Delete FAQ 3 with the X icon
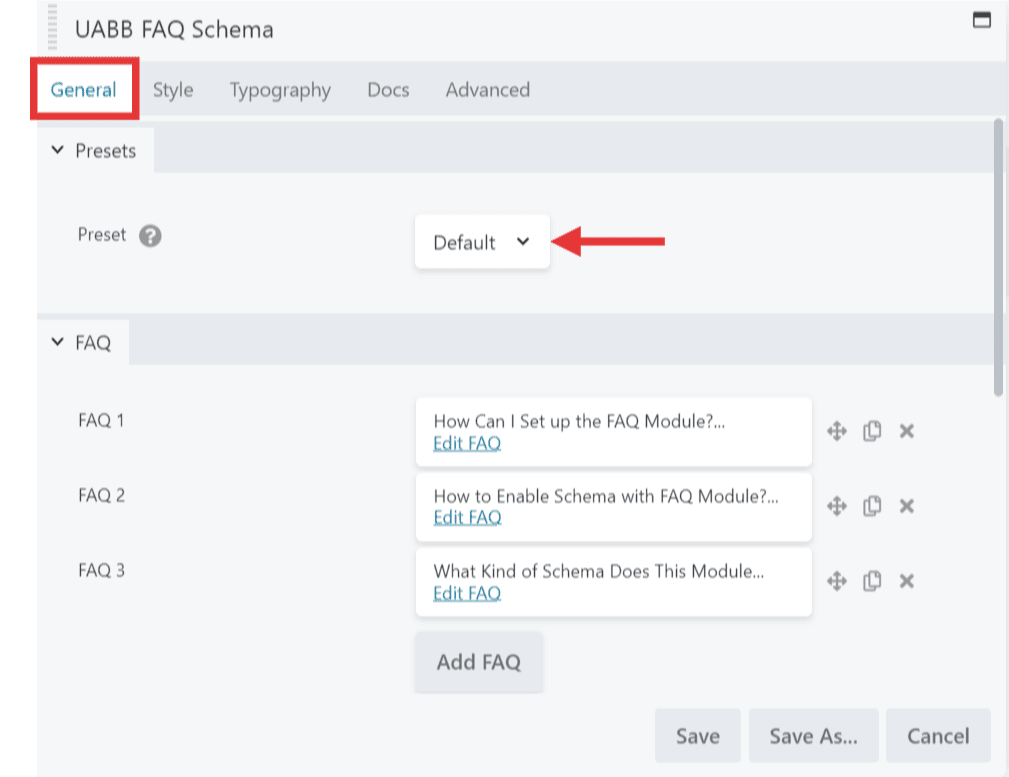The image size is (1009, 777). pos(907,581)
